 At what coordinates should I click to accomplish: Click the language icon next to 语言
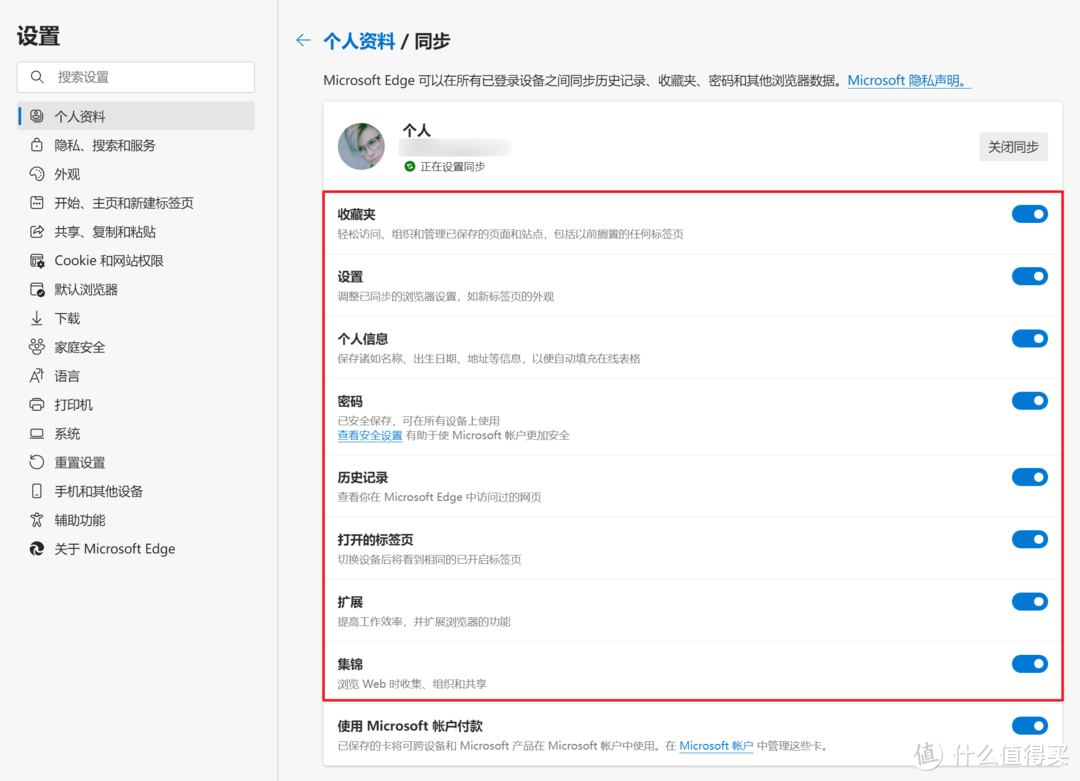click(37, 375)
